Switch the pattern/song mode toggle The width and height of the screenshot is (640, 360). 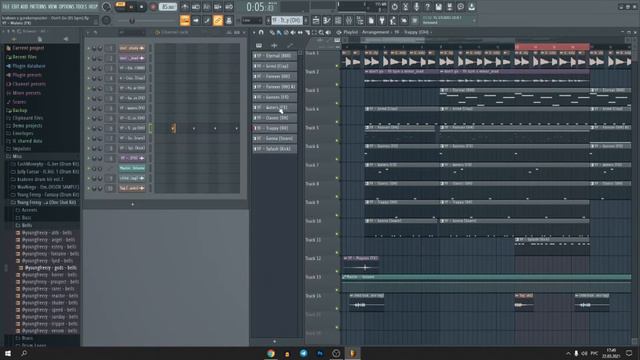point(120,6)
